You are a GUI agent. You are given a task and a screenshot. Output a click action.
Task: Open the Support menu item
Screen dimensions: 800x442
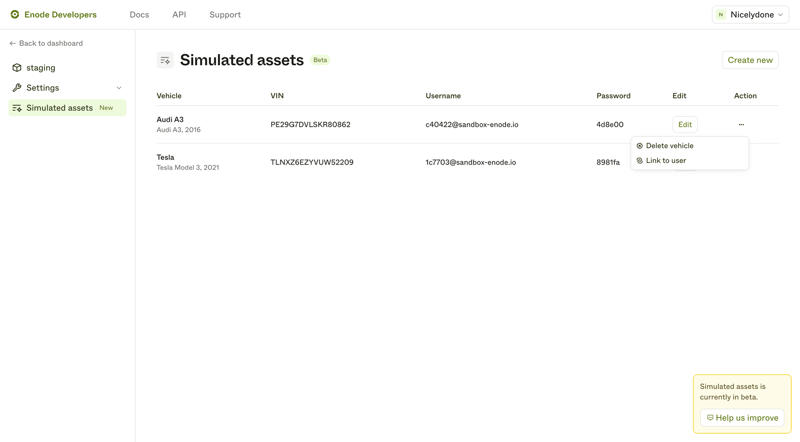[x=225, y=14]
